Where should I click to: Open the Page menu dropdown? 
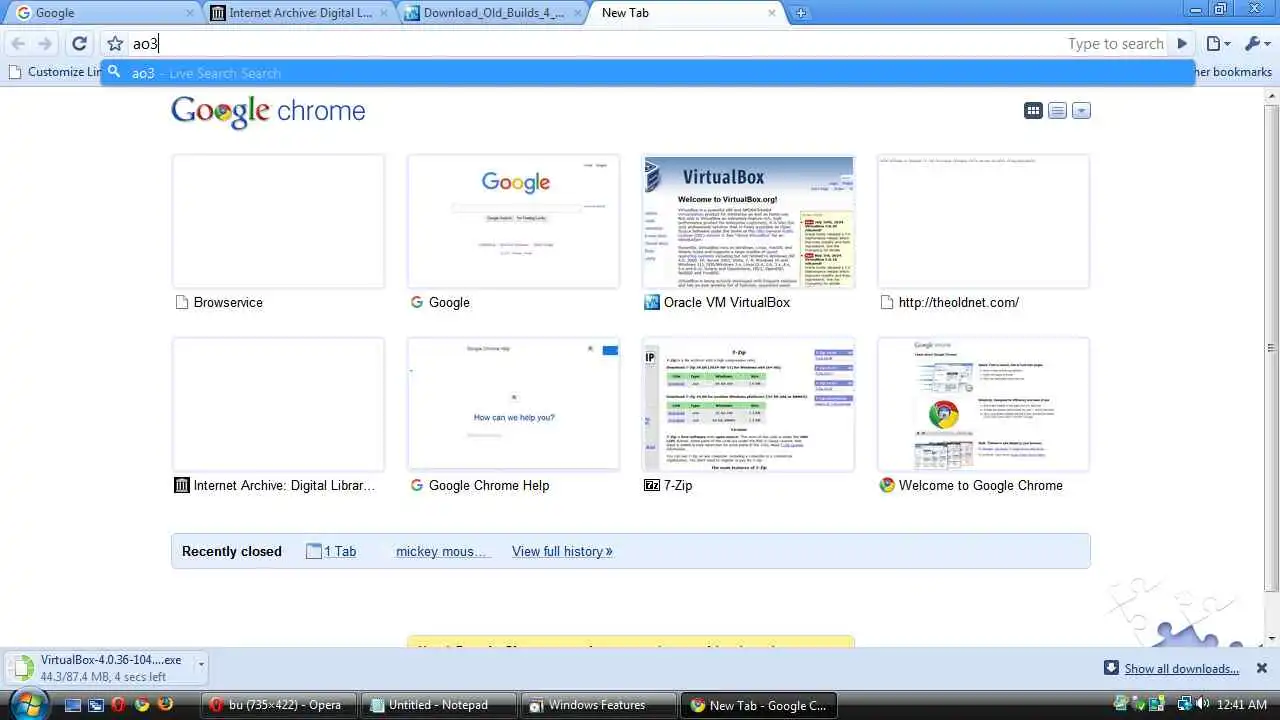(1218, 44)
